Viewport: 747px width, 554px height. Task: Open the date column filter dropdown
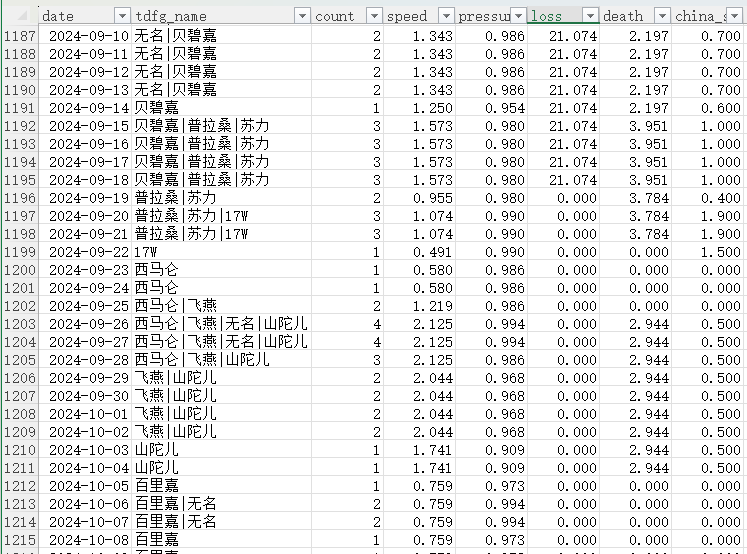point(122,16)
